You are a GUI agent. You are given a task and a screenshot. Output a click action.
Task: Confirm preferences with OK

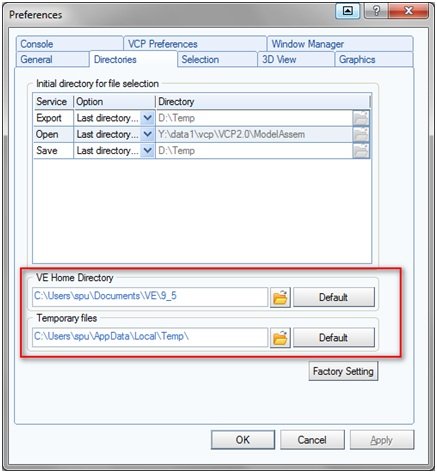[x=243, y=440]
